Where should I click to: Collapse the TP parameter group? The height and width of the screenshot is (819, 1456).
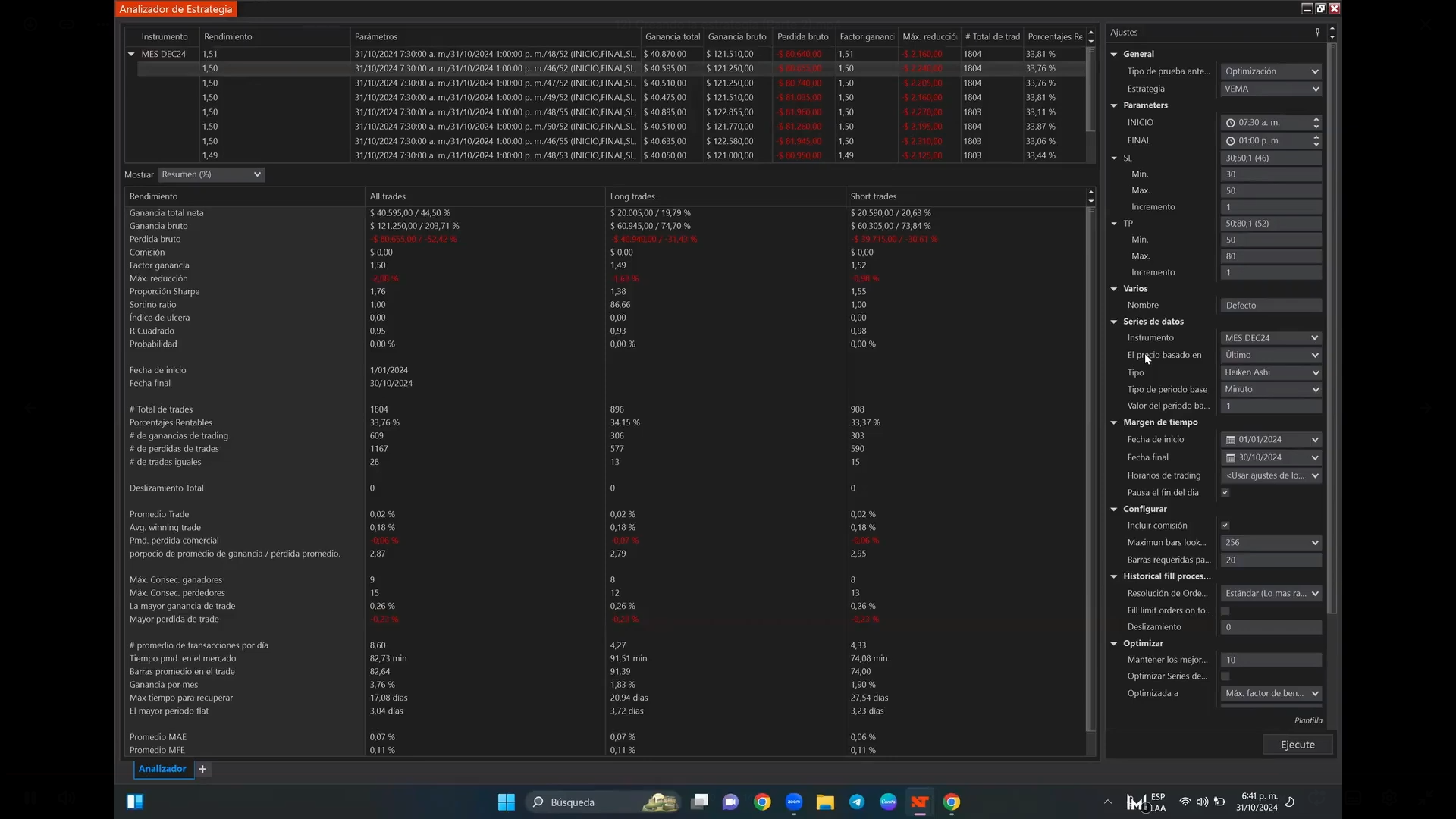[x=1114, y=224]
